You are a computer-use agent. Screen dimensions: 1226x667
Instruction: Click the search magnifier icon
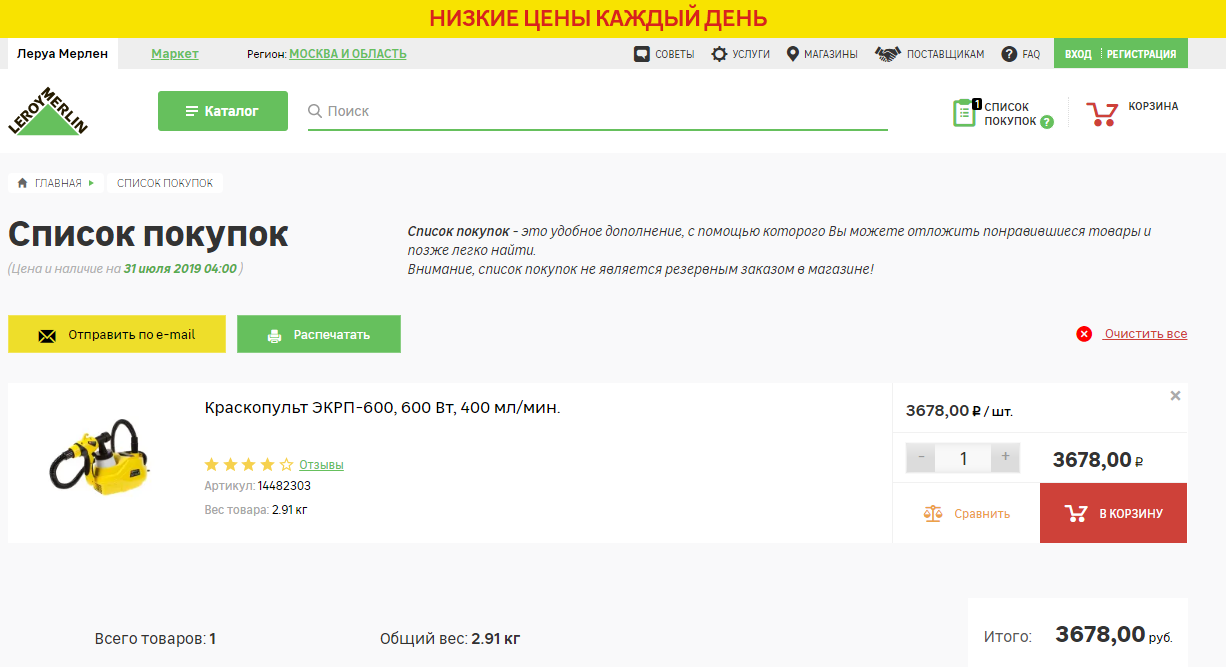click(x=315, y=111)
